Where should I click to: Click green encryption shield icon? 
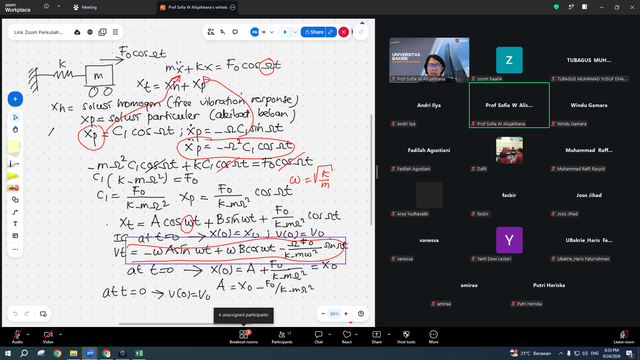(556, 7)
